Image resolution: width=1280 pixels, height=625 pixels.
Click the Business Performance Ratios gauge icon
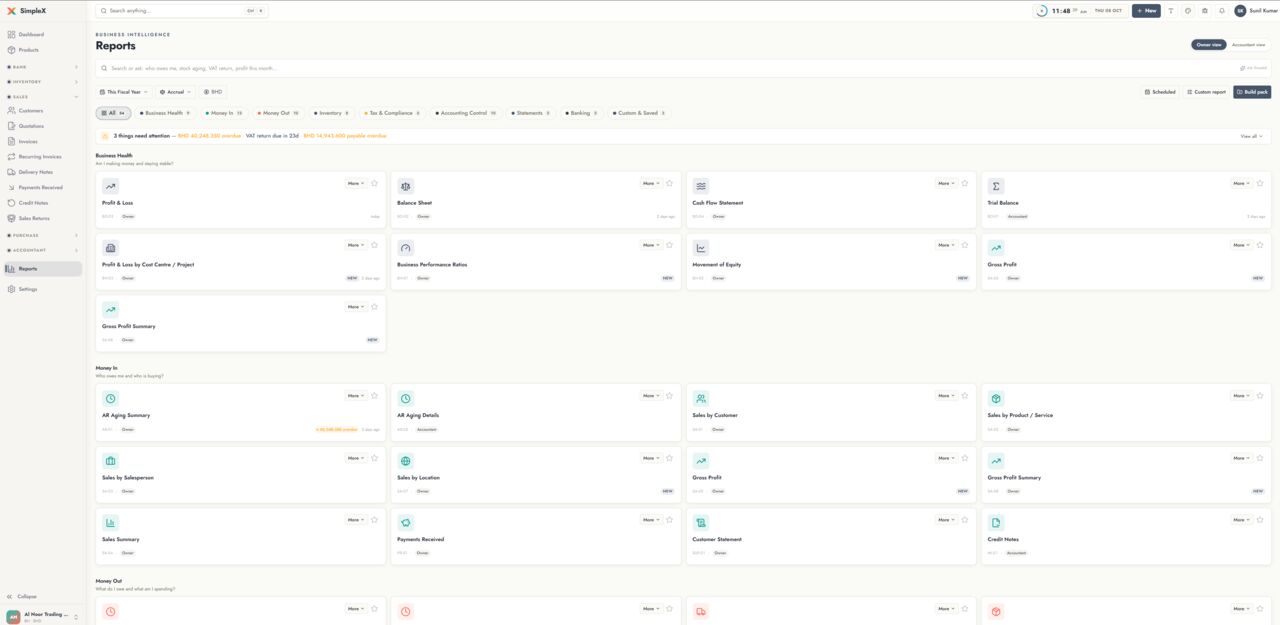point(405,248)
